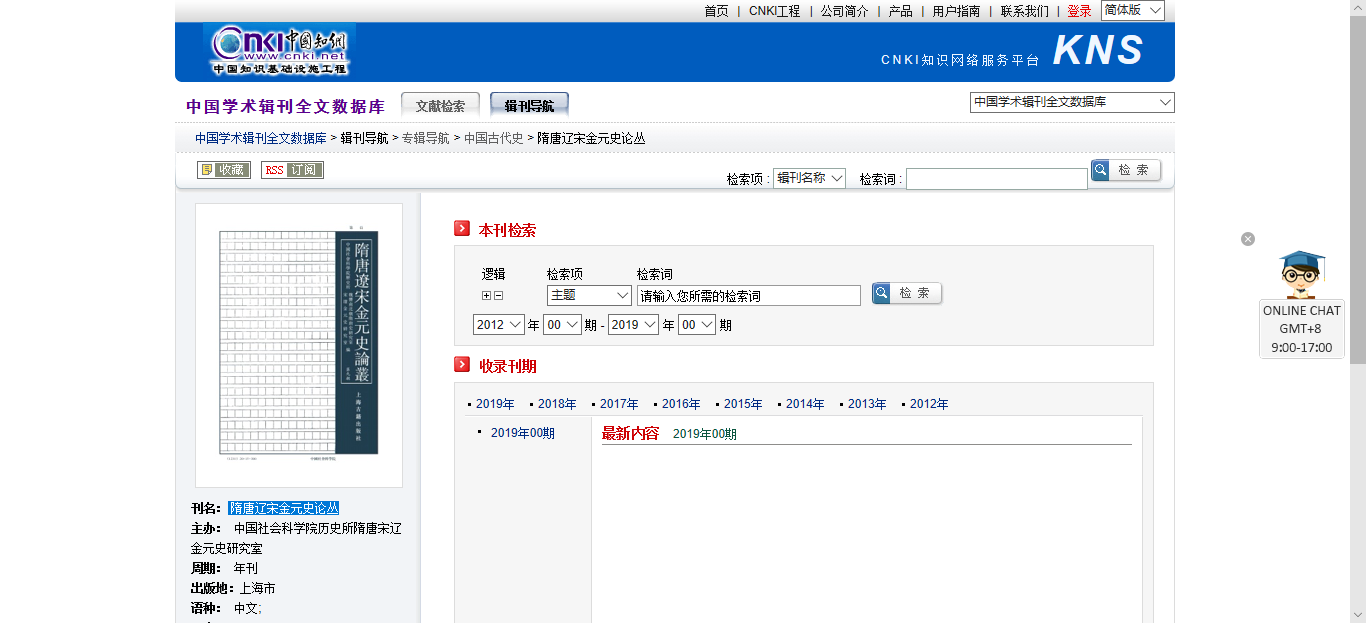1366x623 pixels.
Task: Open 首页 in the top menu
Action: pyautogui.click(x=716, y=11)
